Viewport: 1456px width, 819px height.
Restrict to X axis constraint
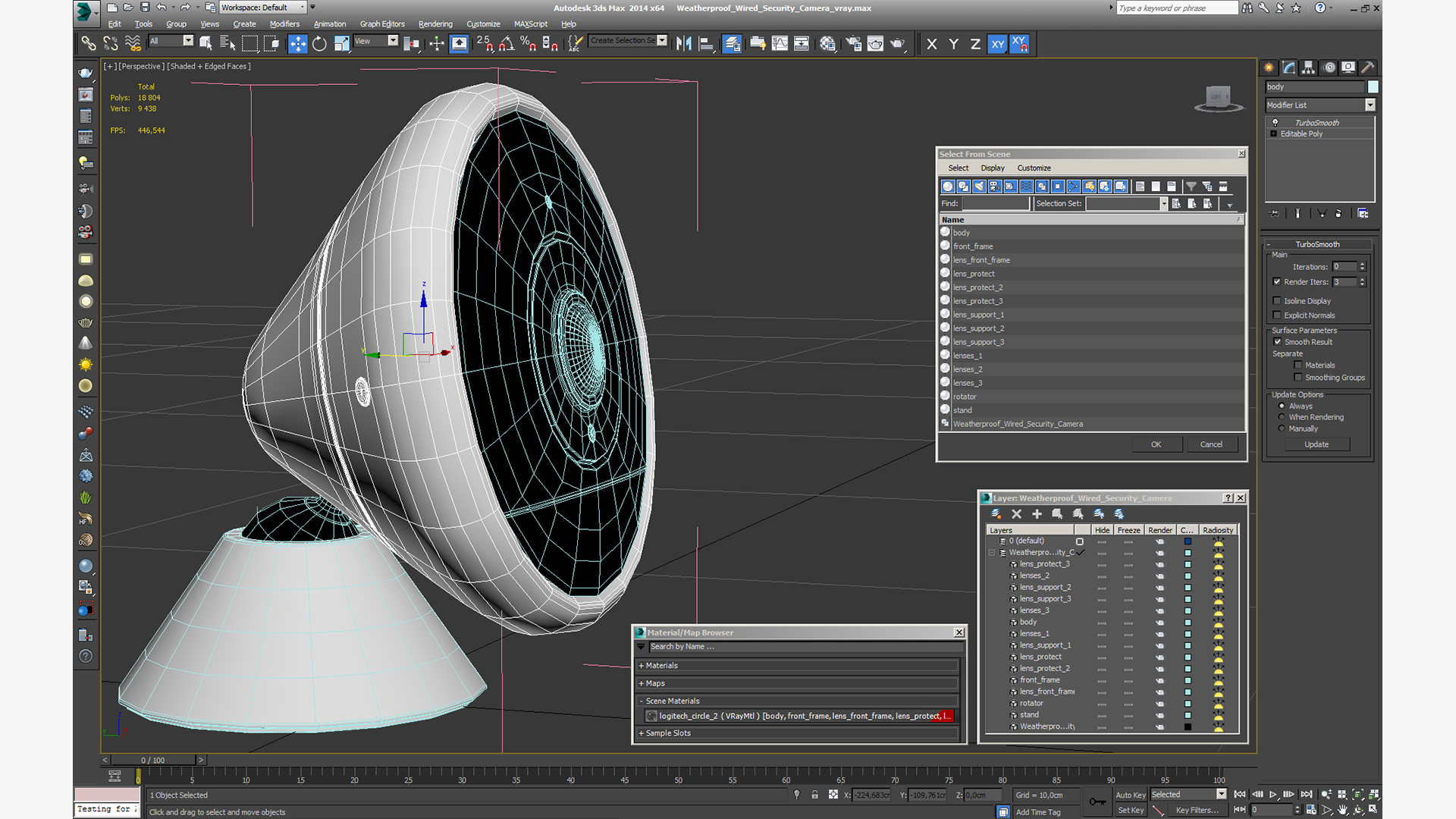tap(932, 44)
